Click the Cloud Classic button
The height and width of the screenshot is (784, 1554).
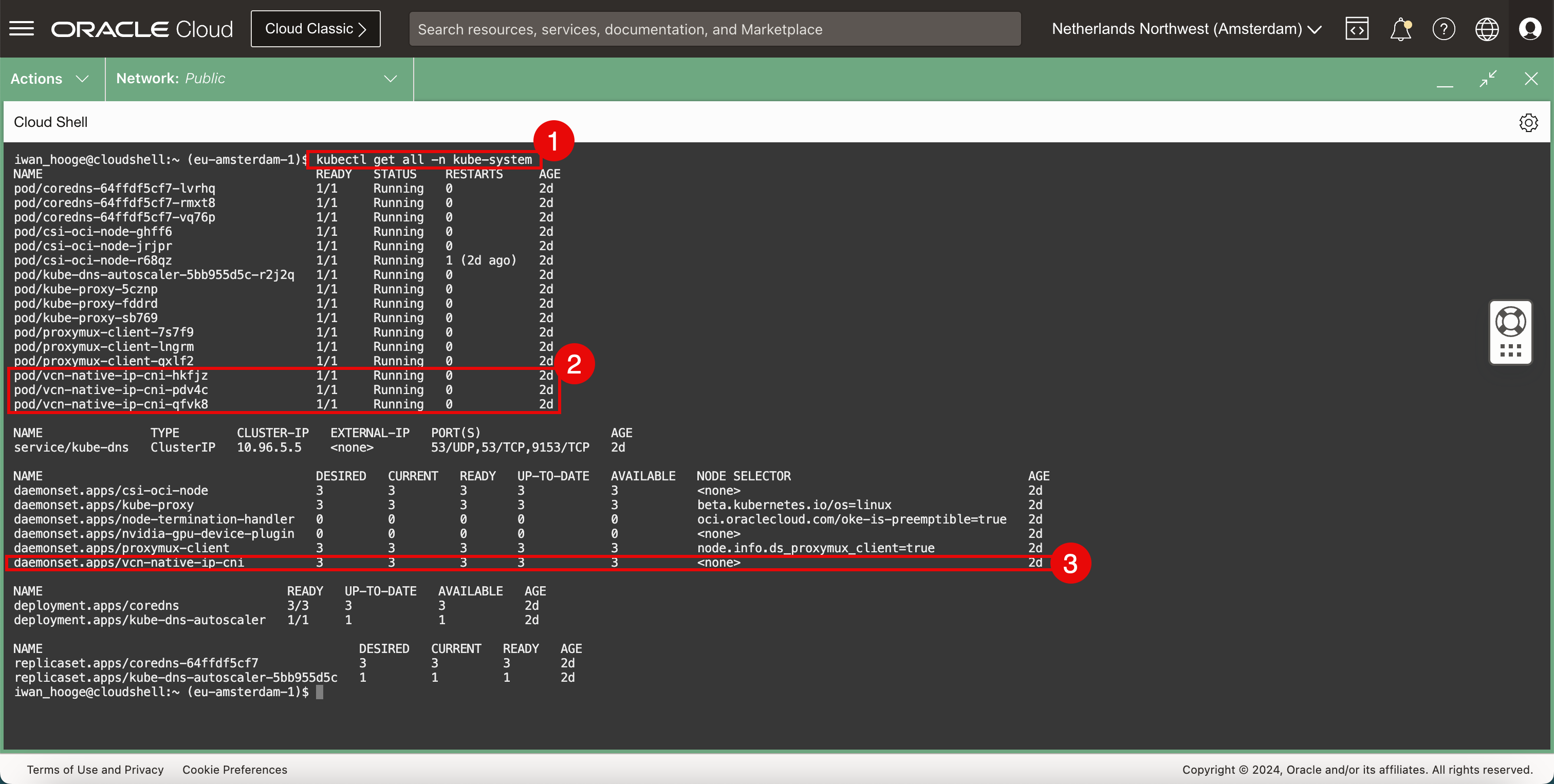click(x=316, y=28)
